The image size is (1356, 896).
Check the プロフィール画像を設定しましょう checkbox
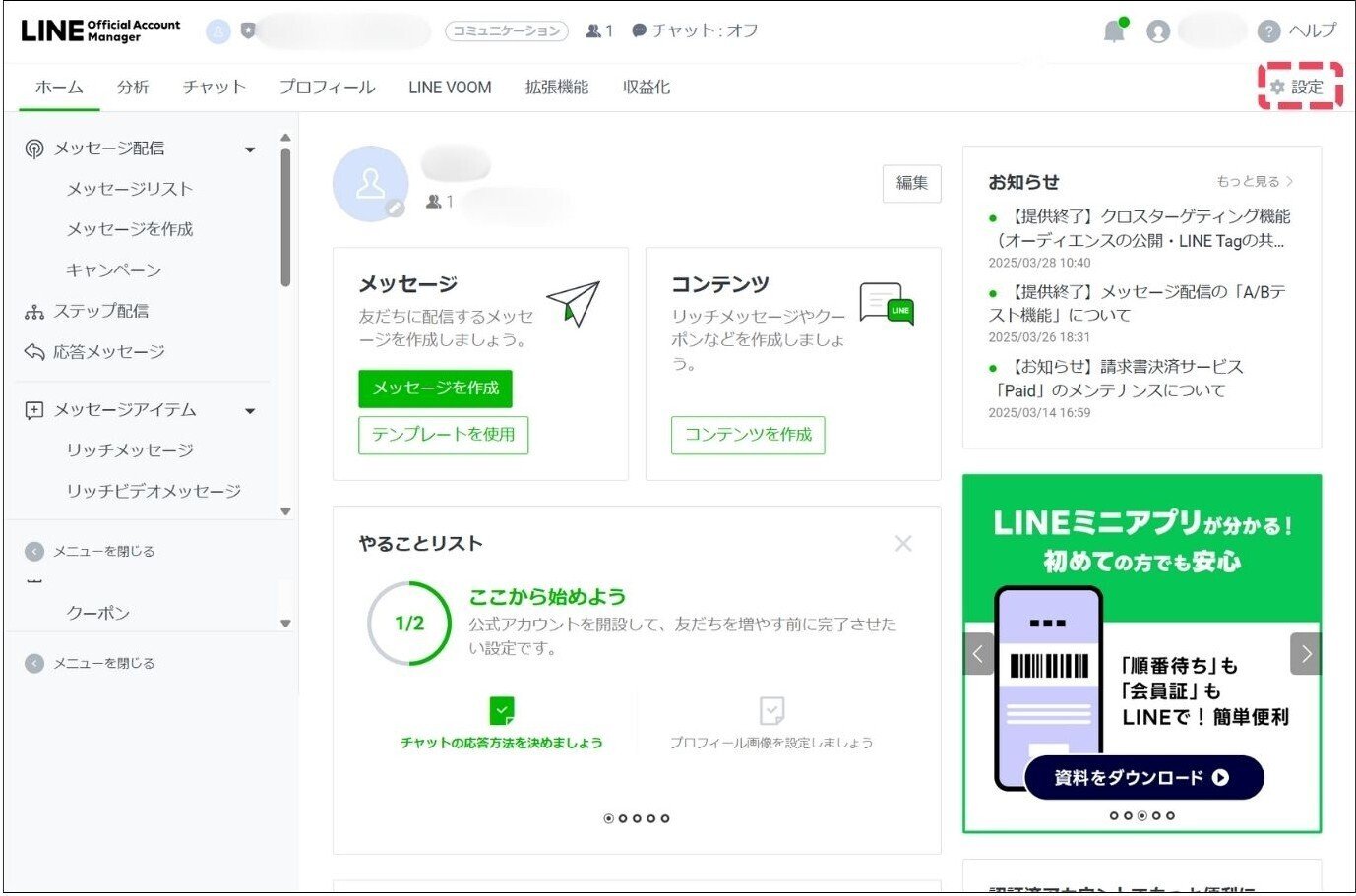pos(772,711)
